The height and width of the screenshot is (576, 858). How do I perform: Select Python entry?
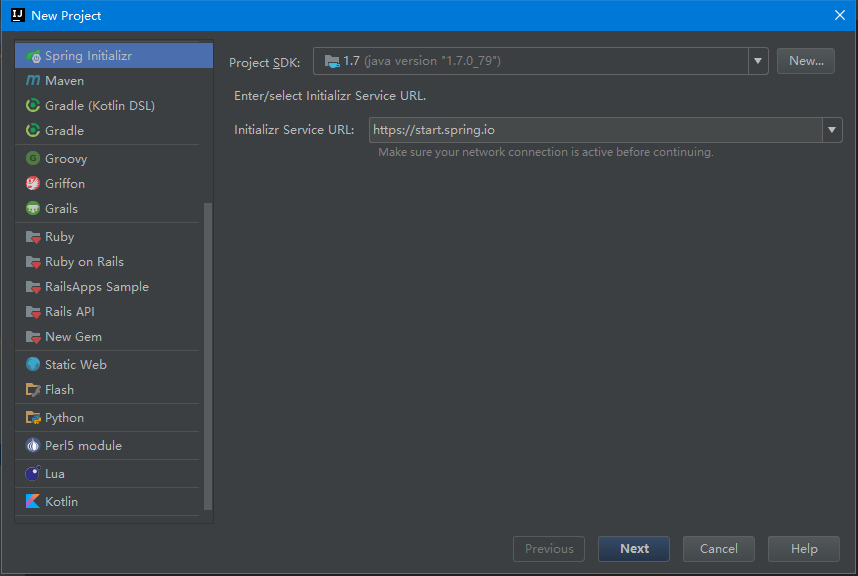114,417
